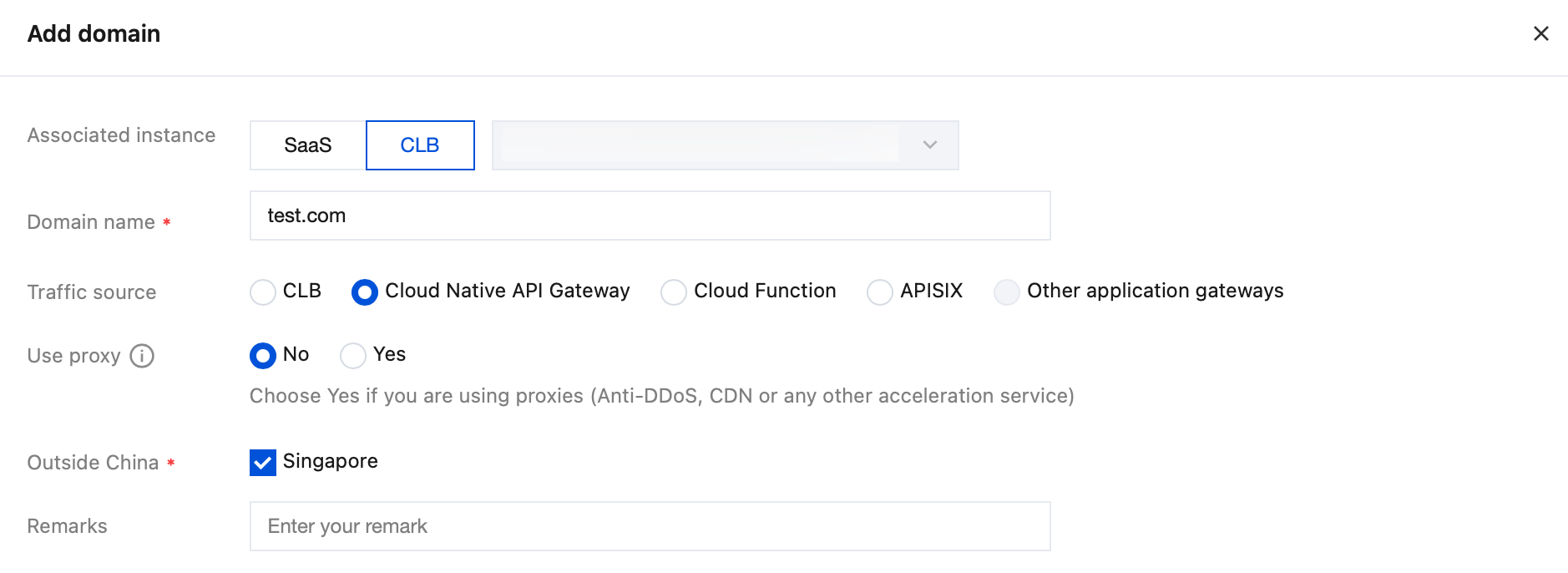This screenshot has height=573, width=1568.
Task: Select the SaaS instance type
Action: click(307, 145)
